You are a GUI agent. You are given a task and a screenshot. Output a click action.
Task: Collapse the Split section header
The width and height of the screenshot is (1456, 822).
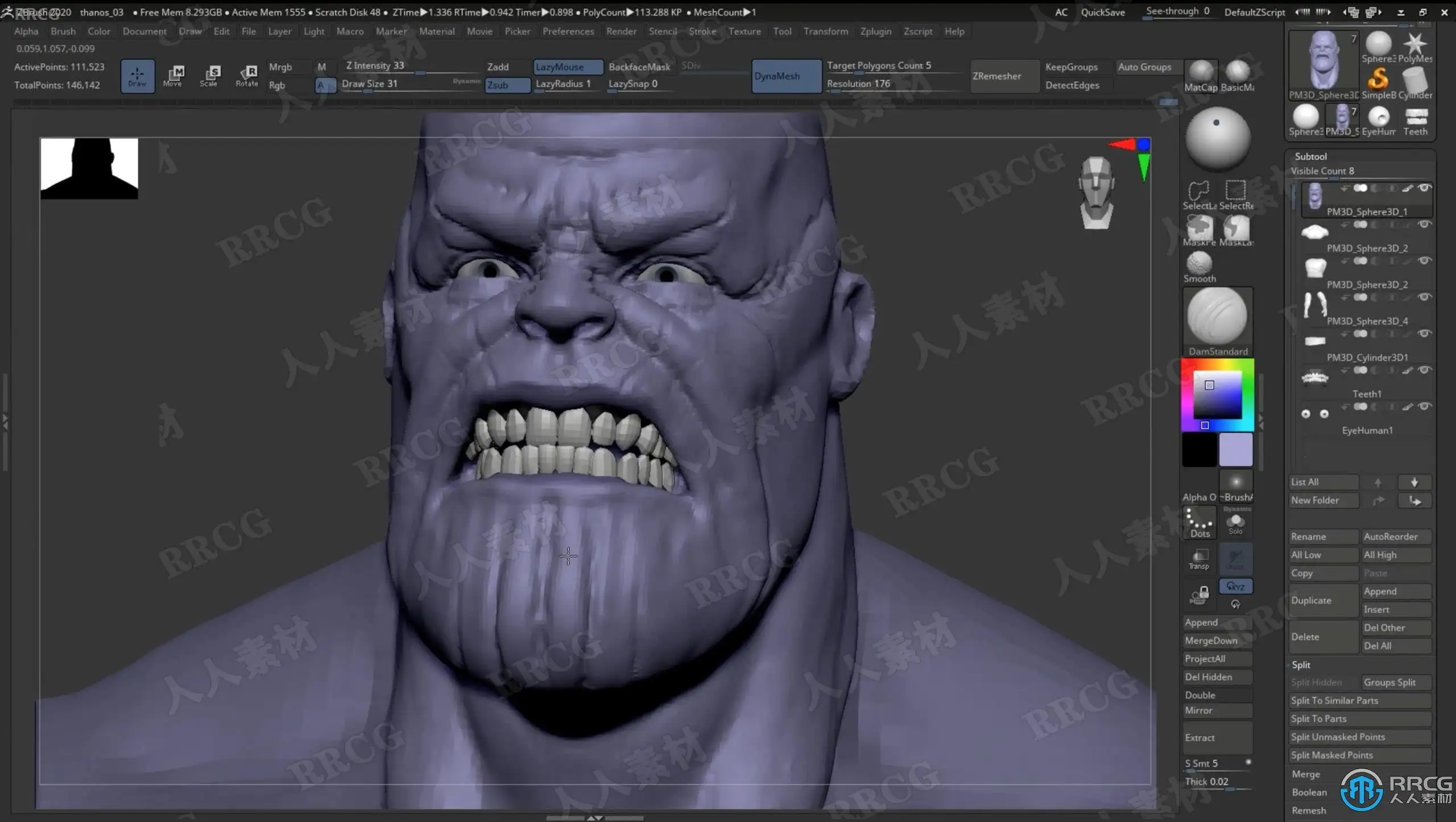click(x=1301, y=665)
